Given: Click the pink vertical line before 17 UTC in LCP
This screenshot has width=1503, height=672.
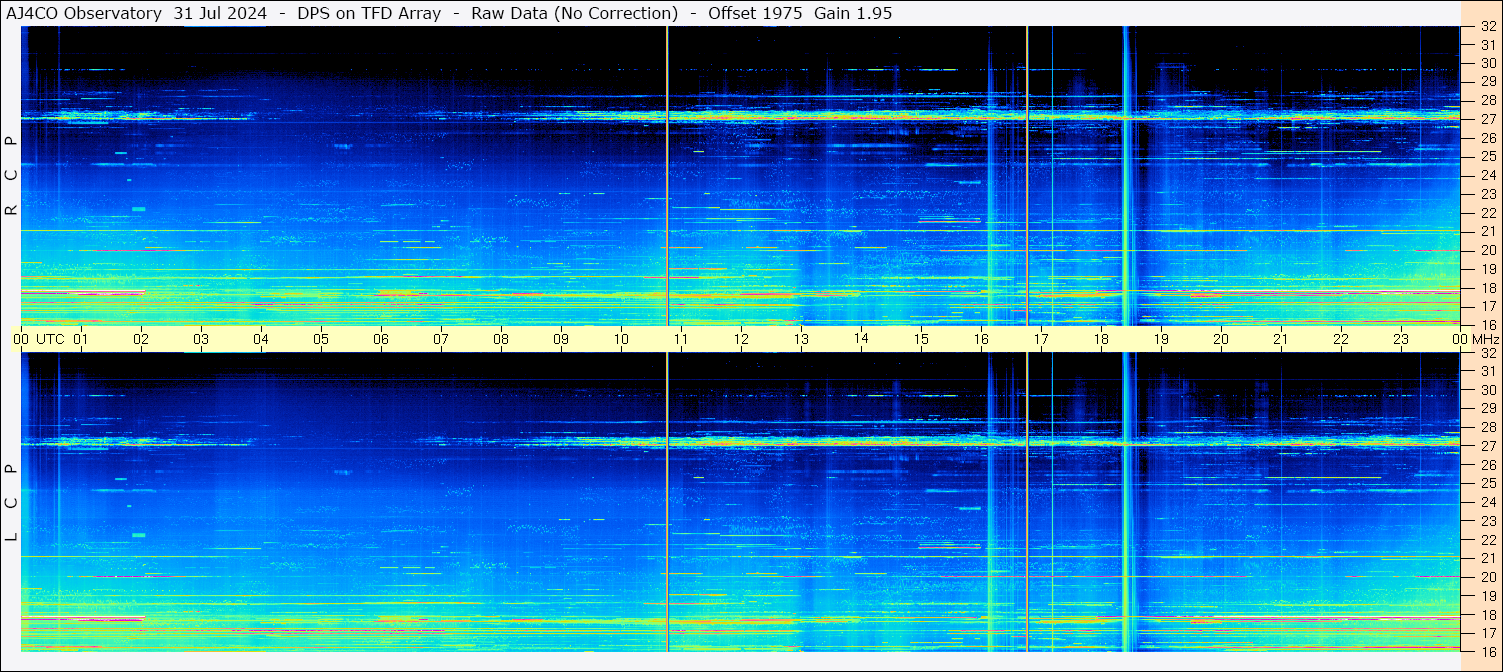Looking at the screenshot, I should 1027,500.
